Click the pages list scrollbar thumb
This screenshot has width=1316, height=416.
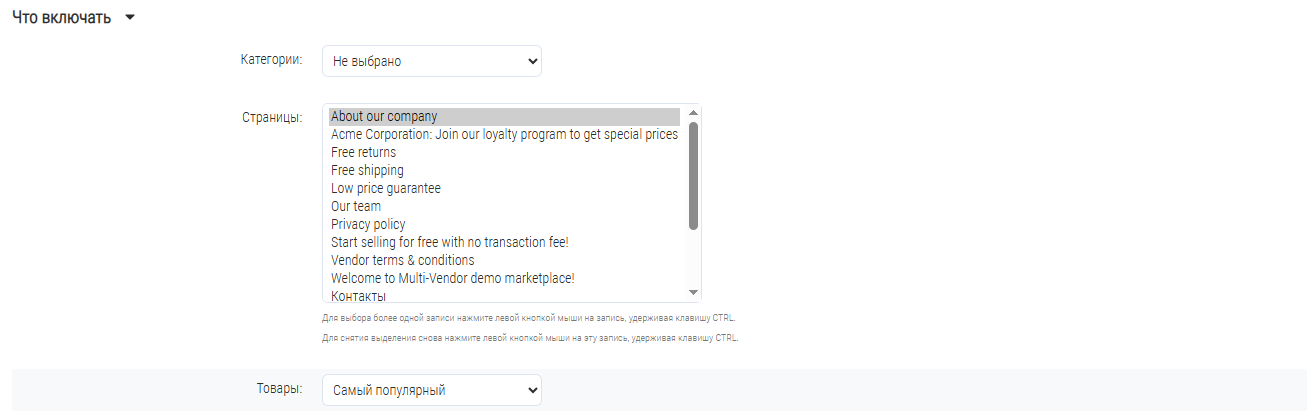click(x=693, y=176)
